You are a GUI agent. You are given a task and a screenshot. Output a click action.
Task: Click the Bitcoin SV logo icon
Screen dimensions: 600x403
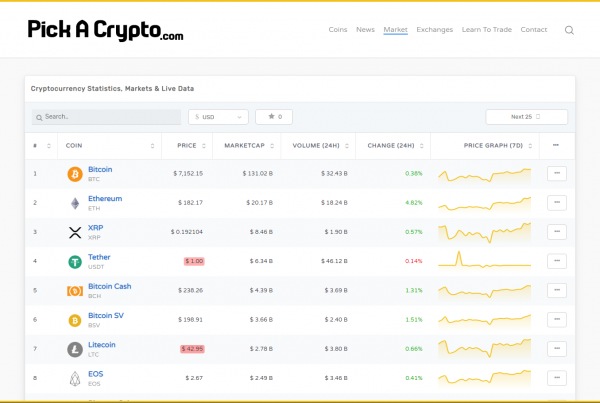(75, 320)
